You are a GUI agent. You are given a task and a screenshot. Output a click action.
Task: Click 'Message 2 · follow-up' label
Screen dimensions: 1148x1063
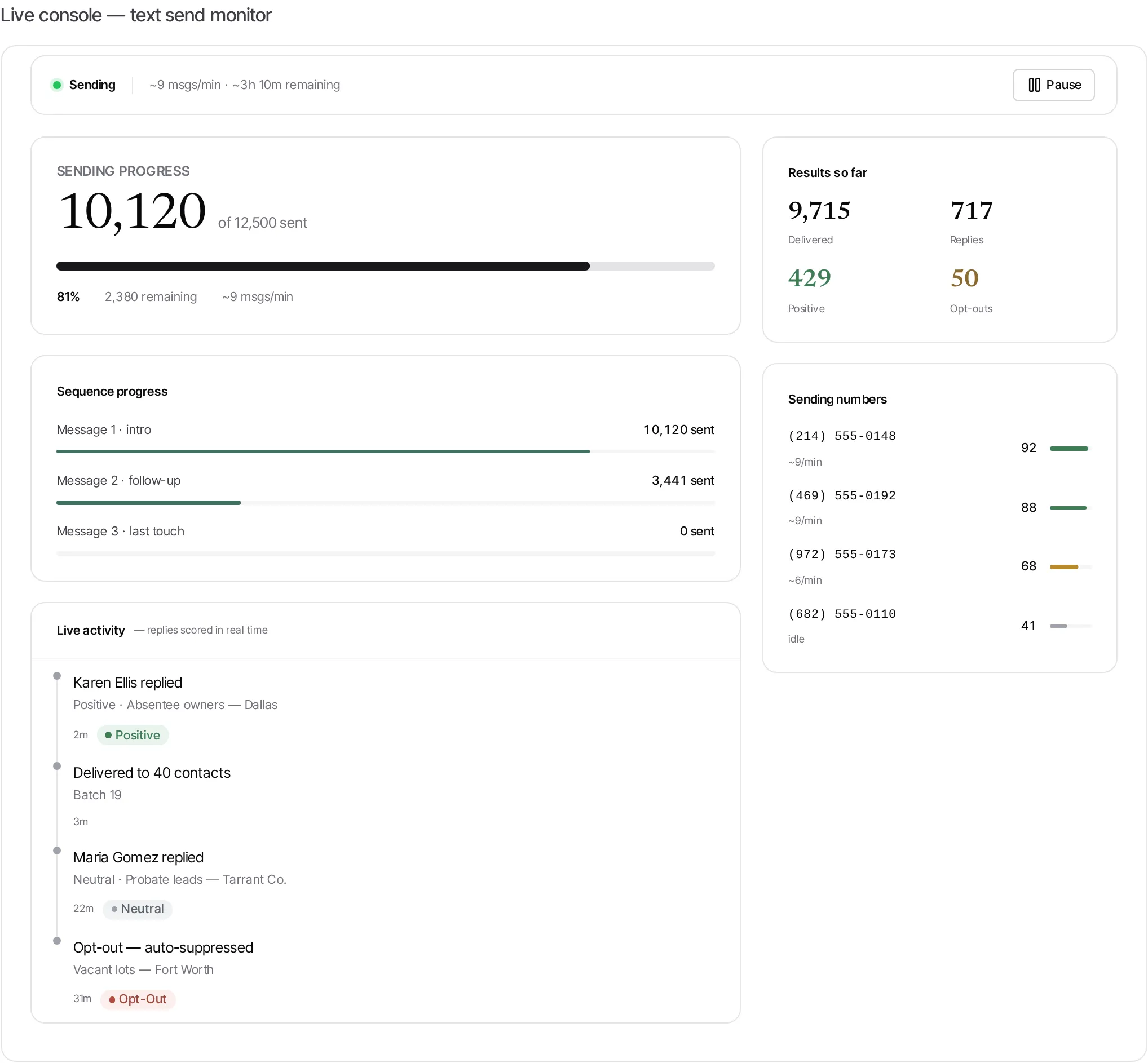tap(118, 480)
